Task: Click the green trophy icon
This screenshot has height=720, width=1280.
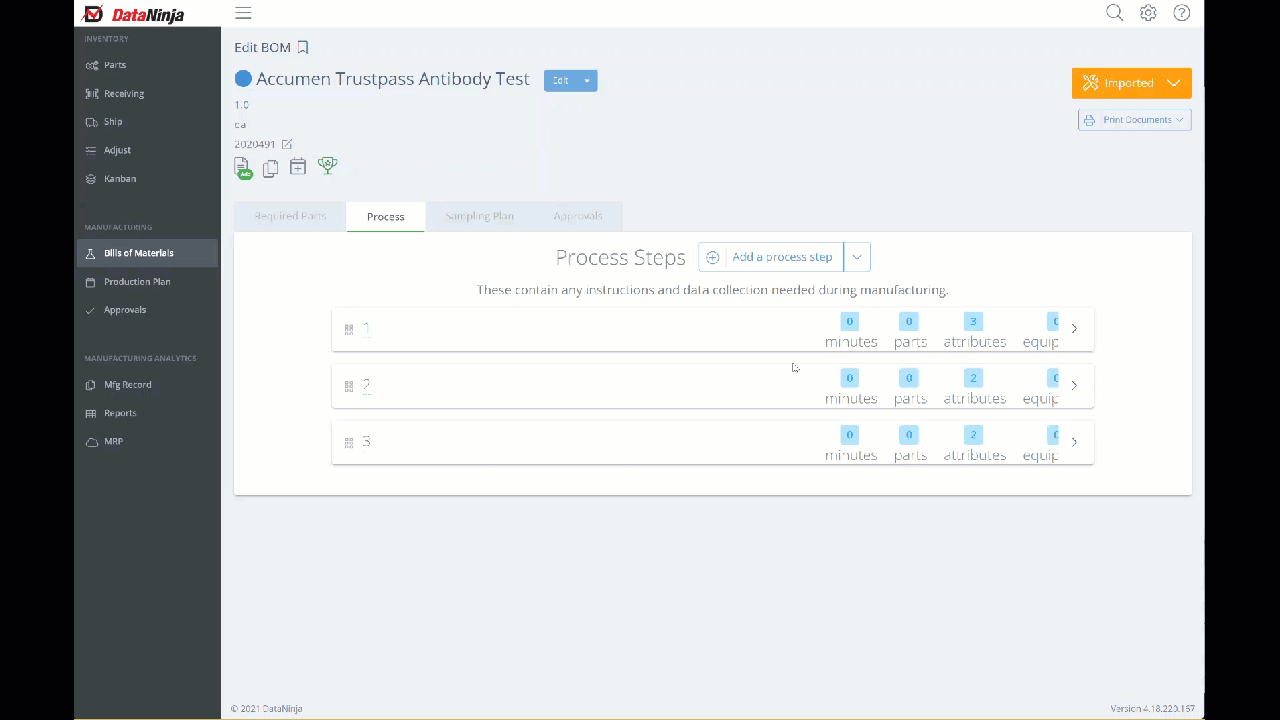Action: pyautogui.click(x=328, y=166)
